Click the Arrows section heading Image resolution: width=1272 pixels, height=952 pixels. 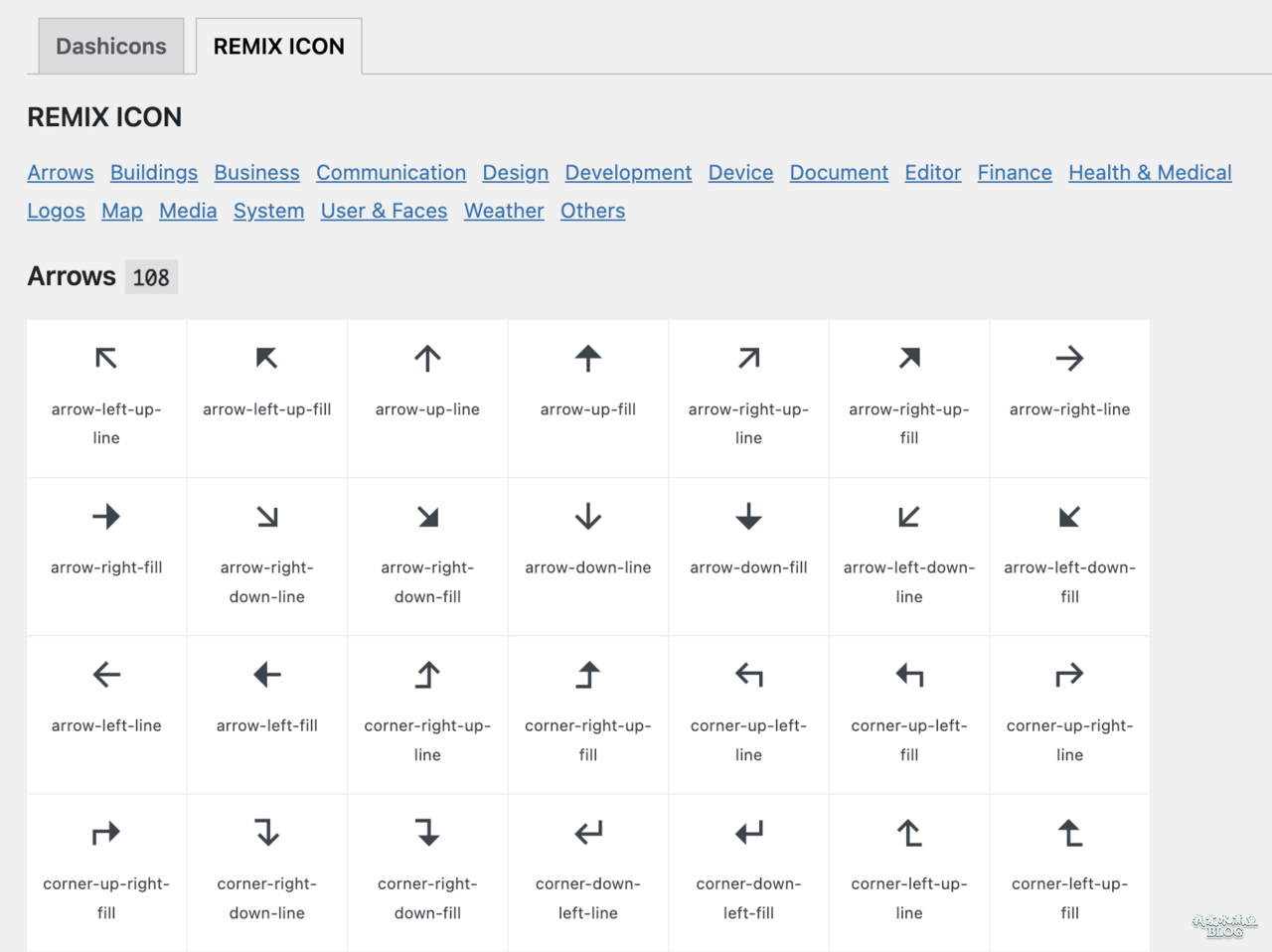pyautogui.click(x=72, y=276)
